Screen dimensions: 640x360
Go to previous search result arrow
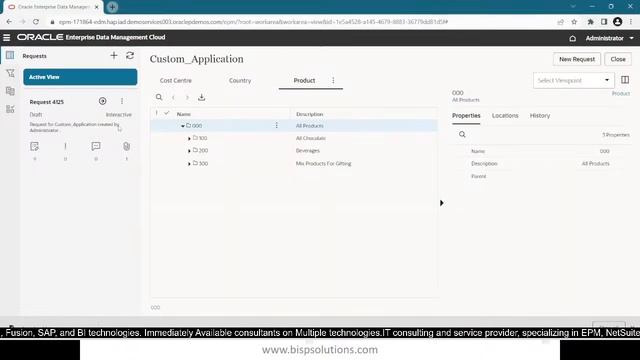173,97
